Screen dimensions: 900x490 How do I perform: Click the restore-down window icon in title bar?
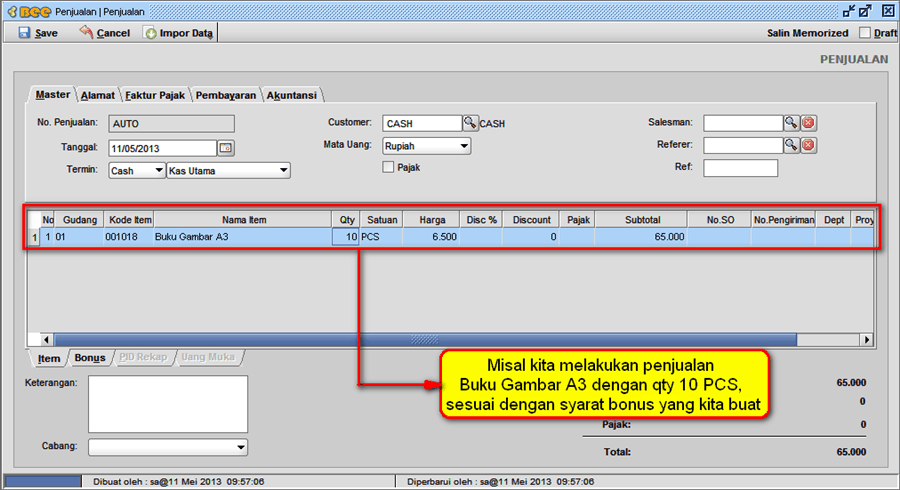pos(849,11)
